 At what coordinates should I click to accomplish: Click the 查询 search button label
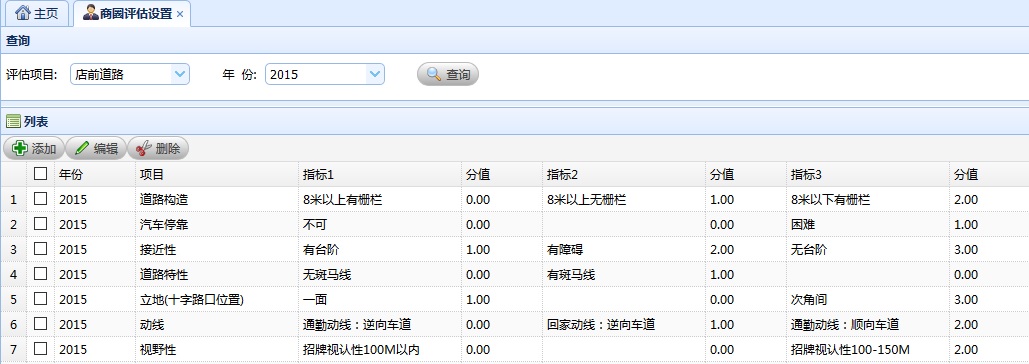pos(458,75)
